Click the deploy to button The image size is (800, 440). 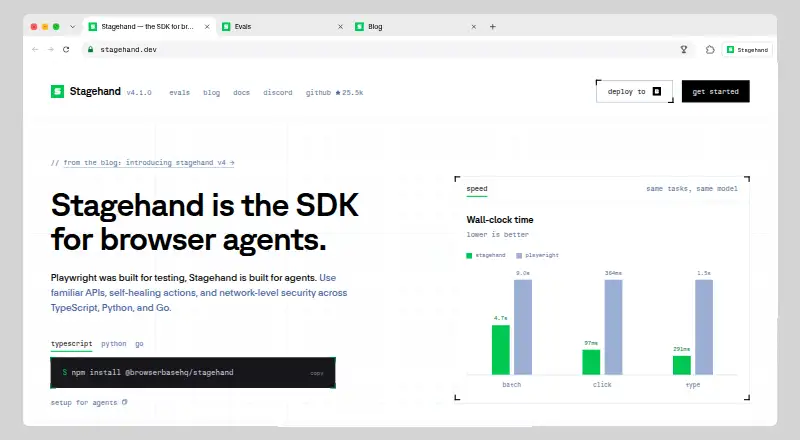click(634, 91)
